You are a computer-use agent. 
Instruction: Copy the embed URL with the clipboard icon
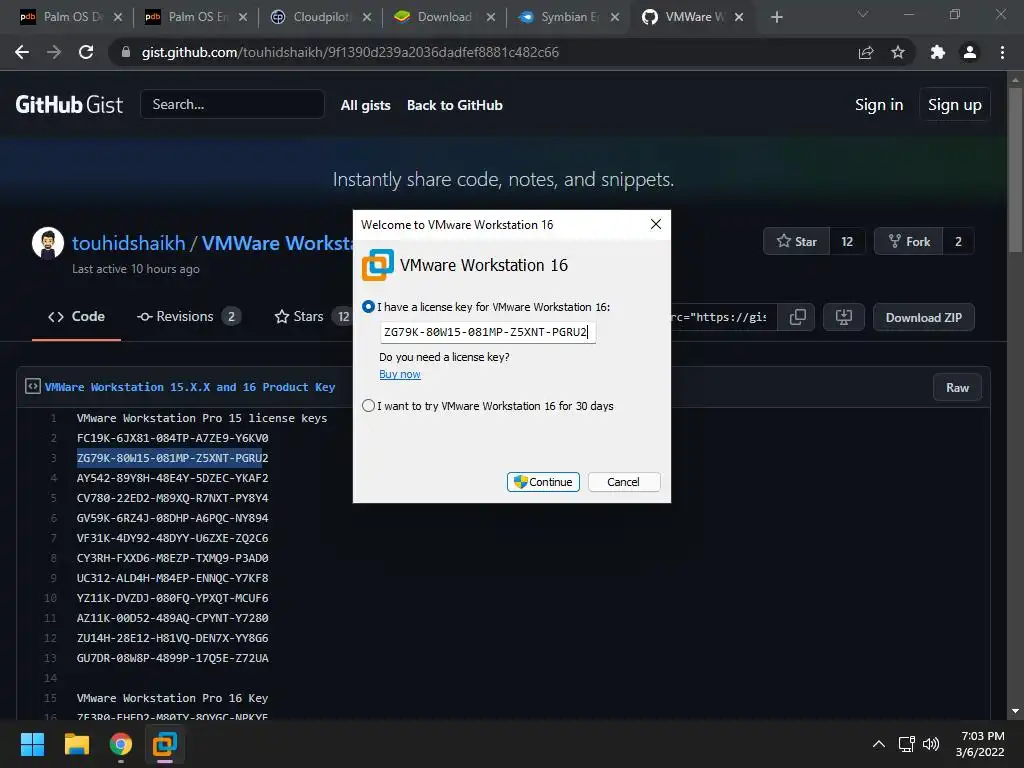click(x=797, y=317)
